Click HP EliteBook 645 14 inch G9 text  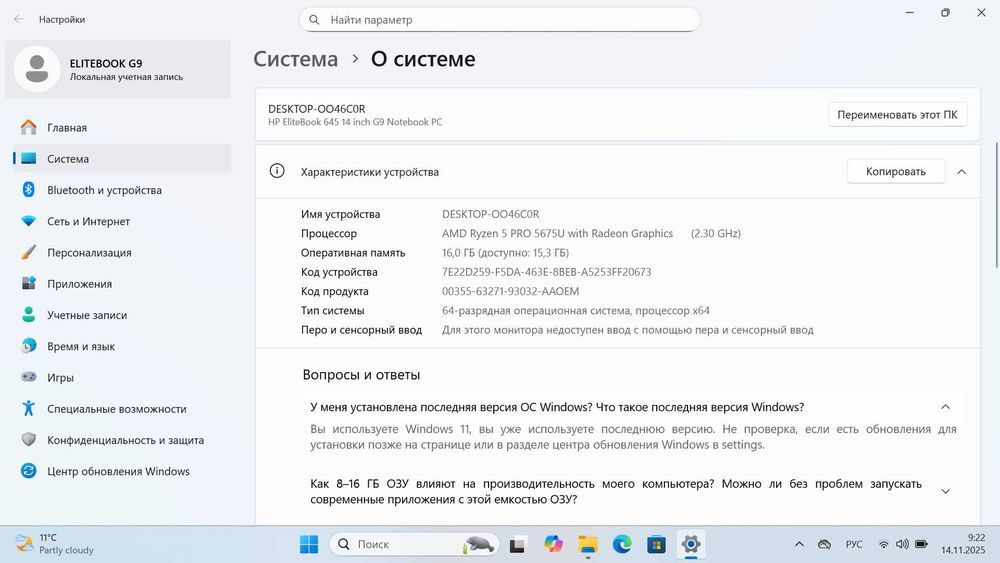[x=355, y=122]
